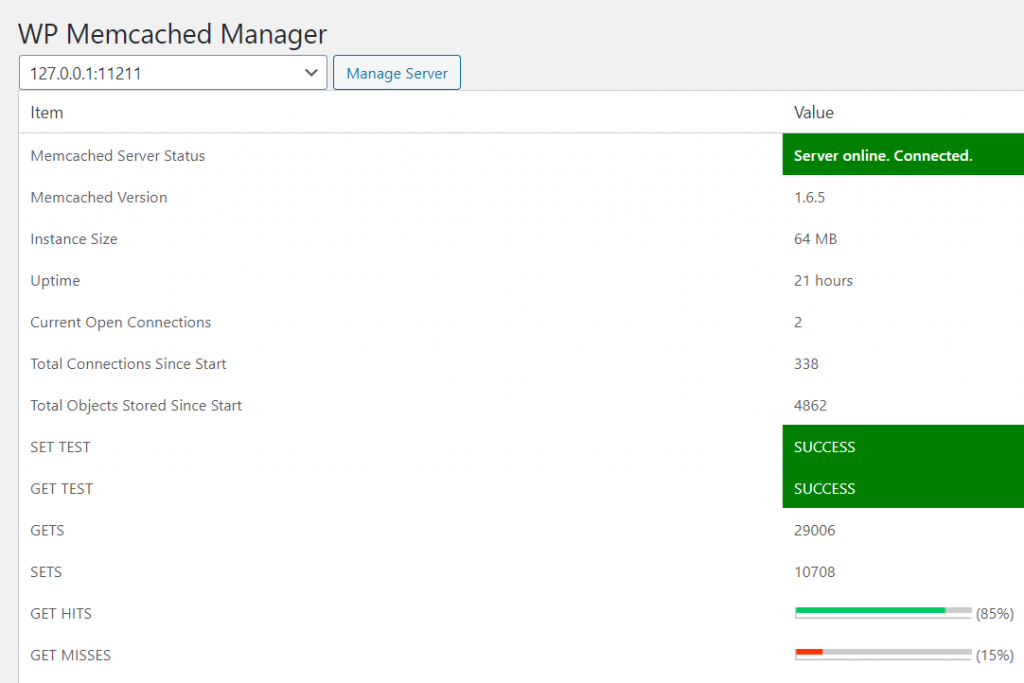Select the GETS value 29006

click(x=814, y=531)
